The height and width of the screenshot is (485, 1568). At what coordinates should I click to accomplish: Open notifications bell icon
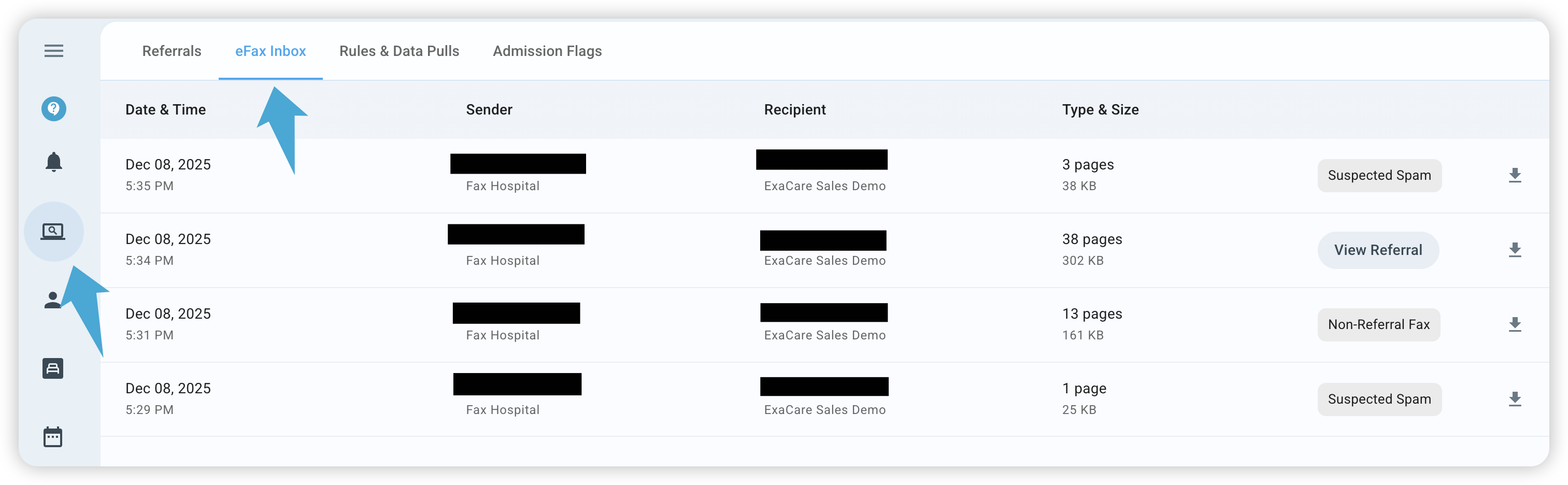53,162
